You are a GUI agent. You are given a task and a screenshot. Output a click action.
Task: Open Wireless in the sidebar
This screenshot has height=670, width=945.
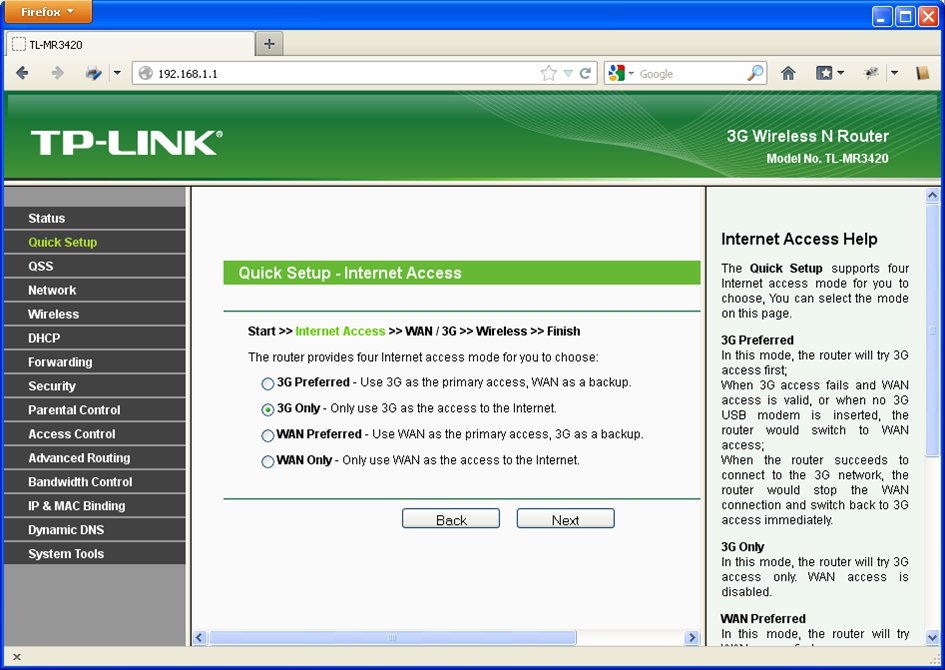(x=95, y=314)
